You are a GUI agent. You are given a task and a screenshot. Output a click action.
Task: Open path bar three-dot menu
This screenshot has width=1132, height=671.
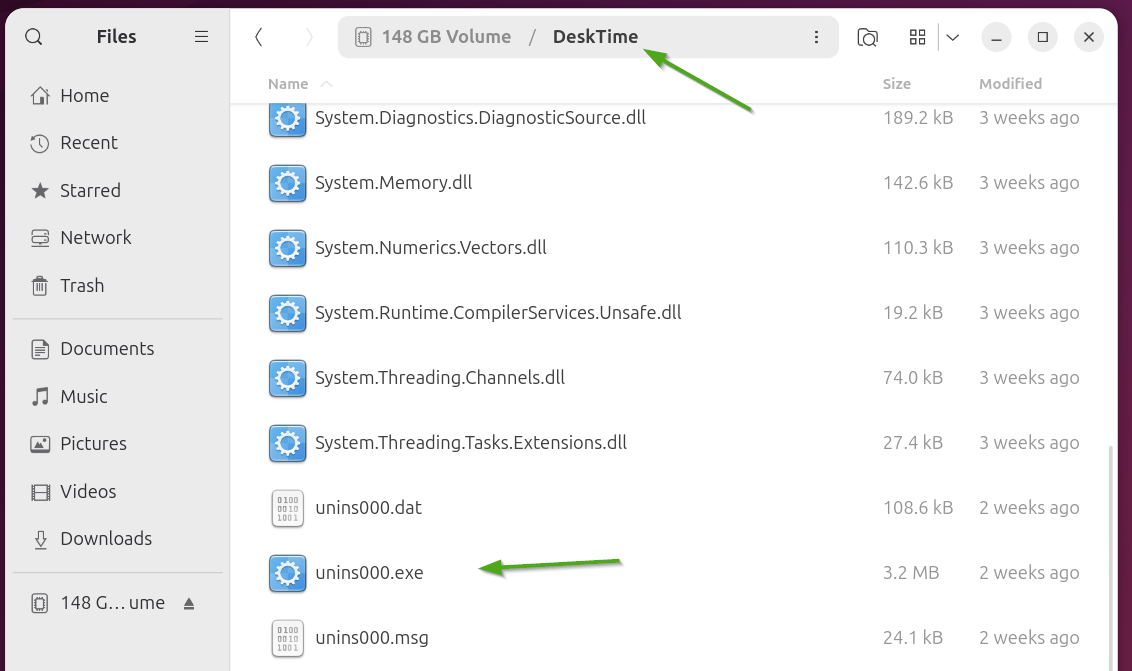816,37
